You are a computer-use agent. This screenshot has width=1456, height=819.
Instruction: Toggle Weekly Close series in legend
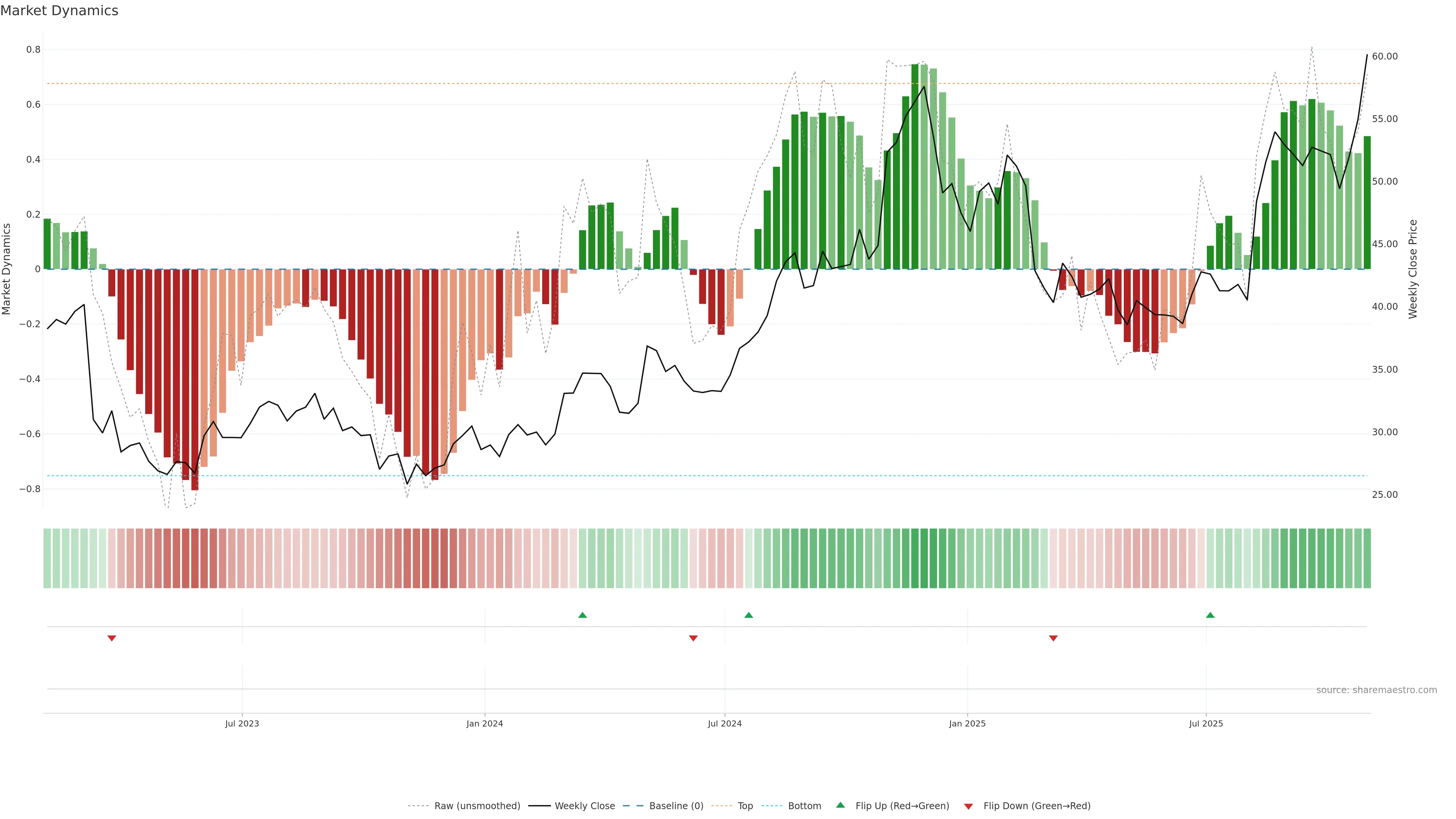point(584,806)
